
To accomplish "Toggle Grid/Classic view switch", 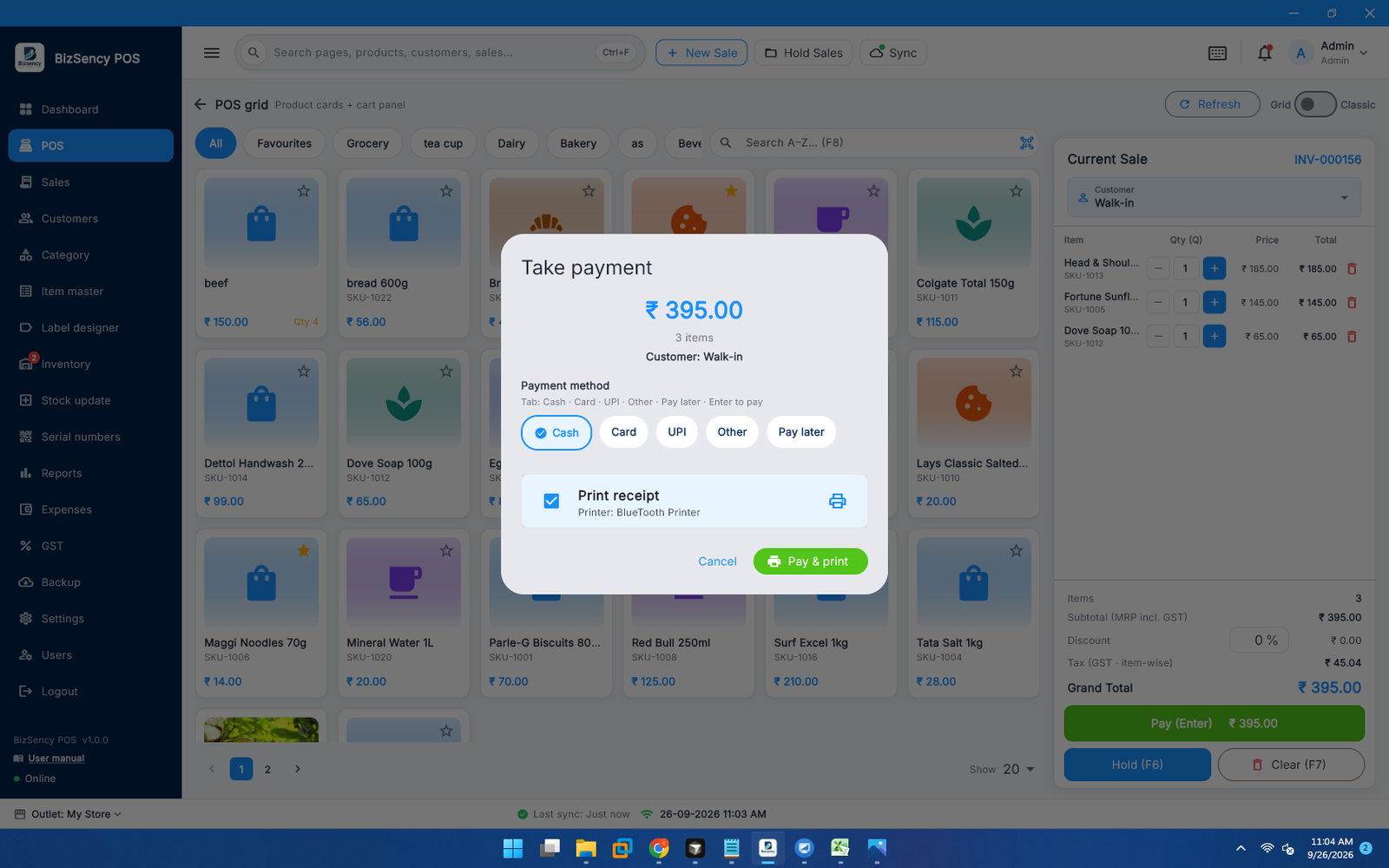I will coord(1314,104).
